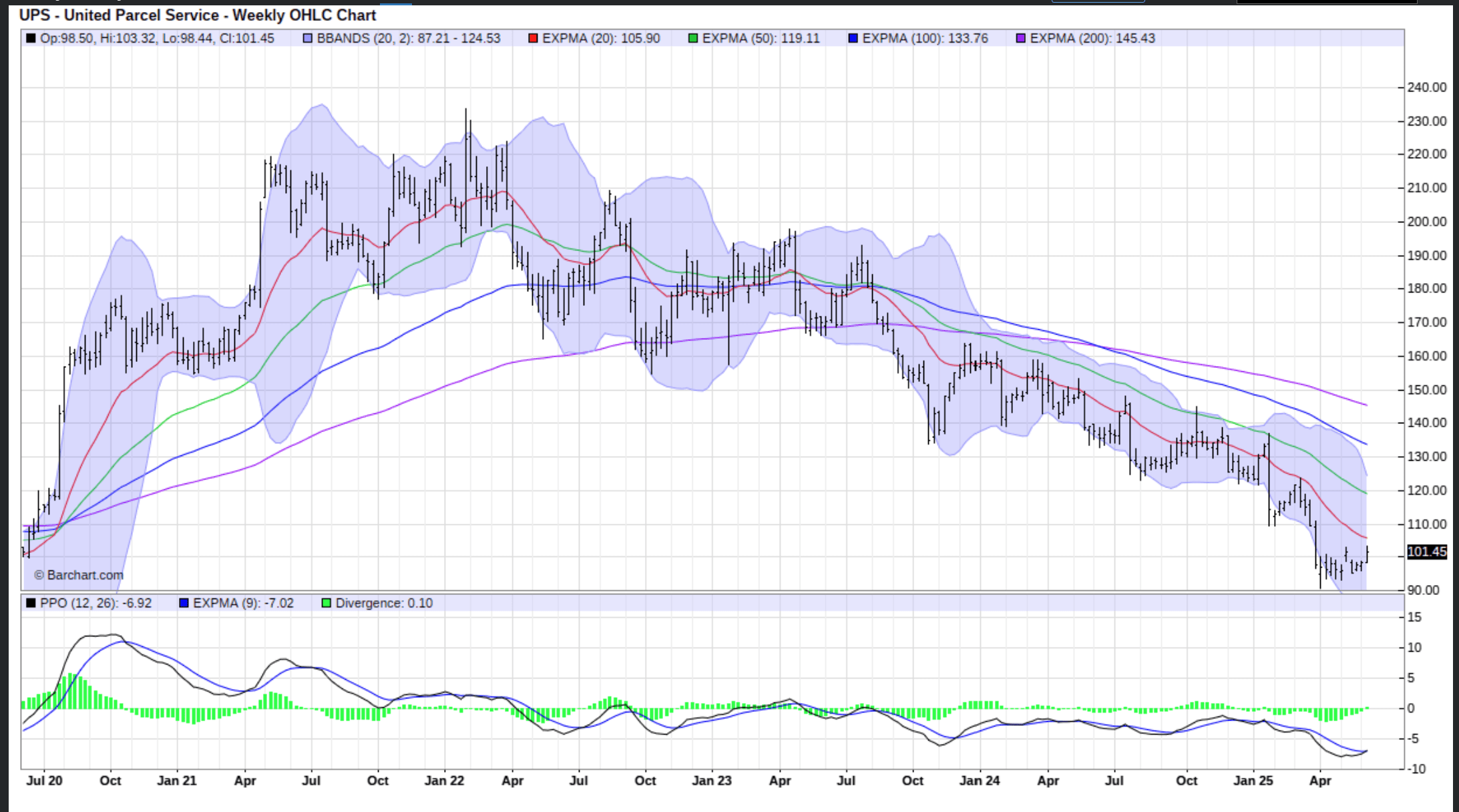This screenshot has width=1459, height=812.
Task: Click the Barchart.com copyright text
Action: point(79,575)
